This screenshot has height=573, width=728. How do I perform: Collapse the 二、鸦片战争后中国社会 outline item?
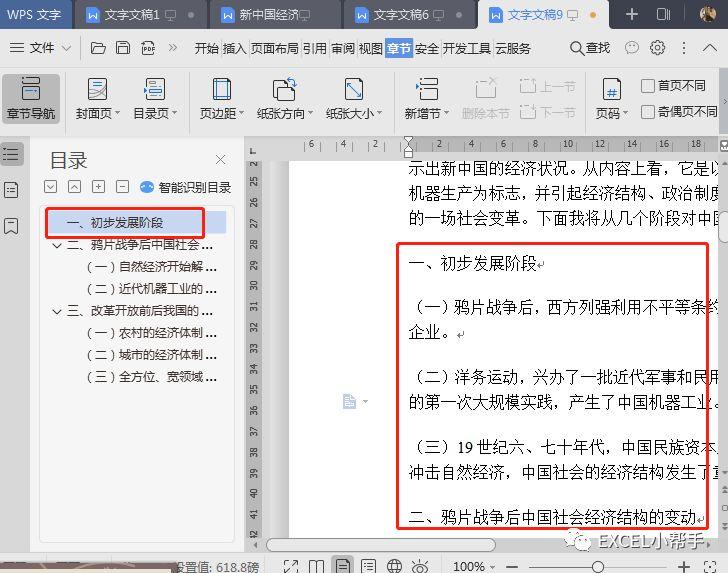tap(56, 245)
